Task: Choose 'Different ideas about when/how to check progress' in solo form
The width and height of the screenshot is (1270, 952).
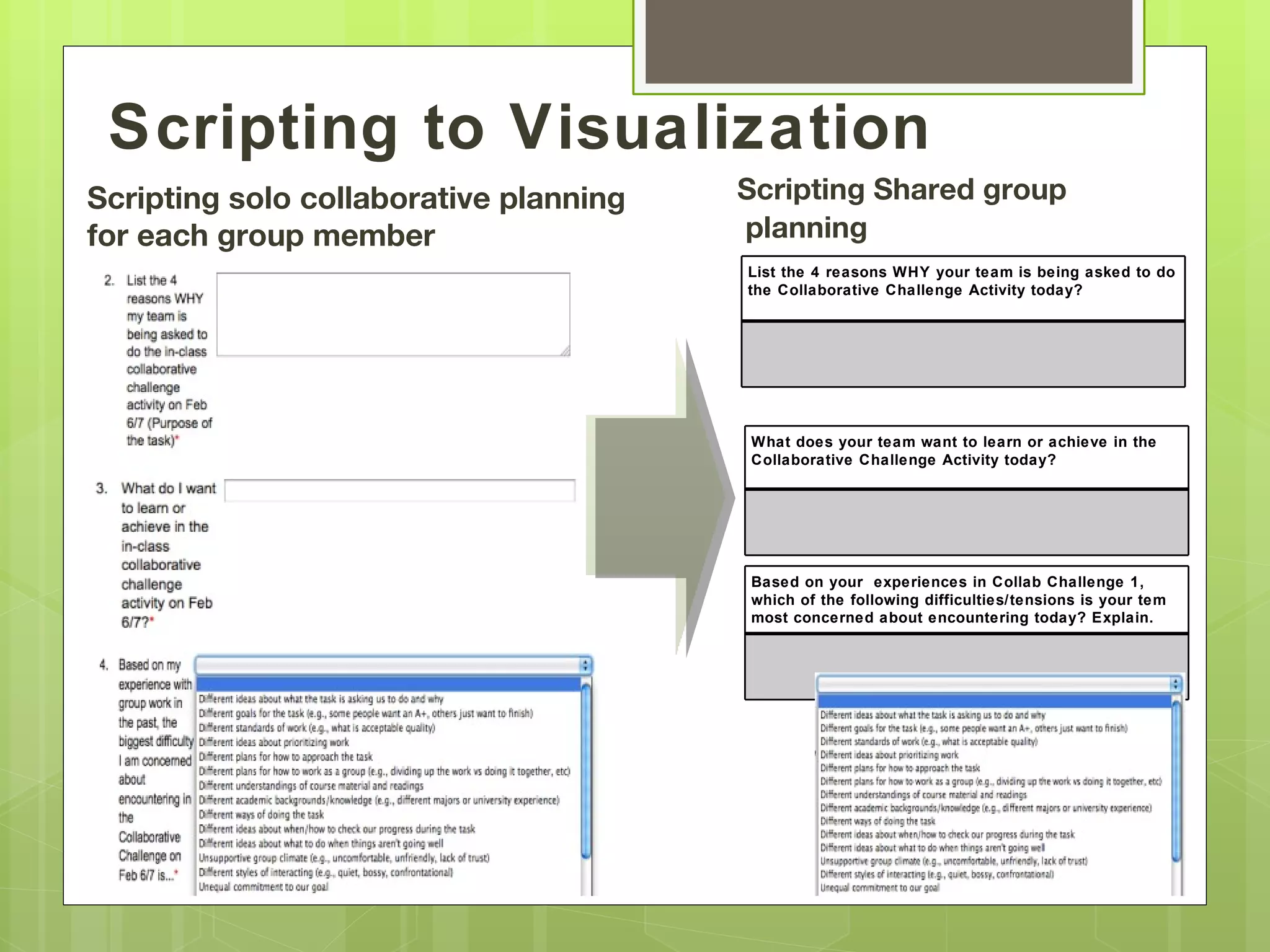Action: coord(337,829)
